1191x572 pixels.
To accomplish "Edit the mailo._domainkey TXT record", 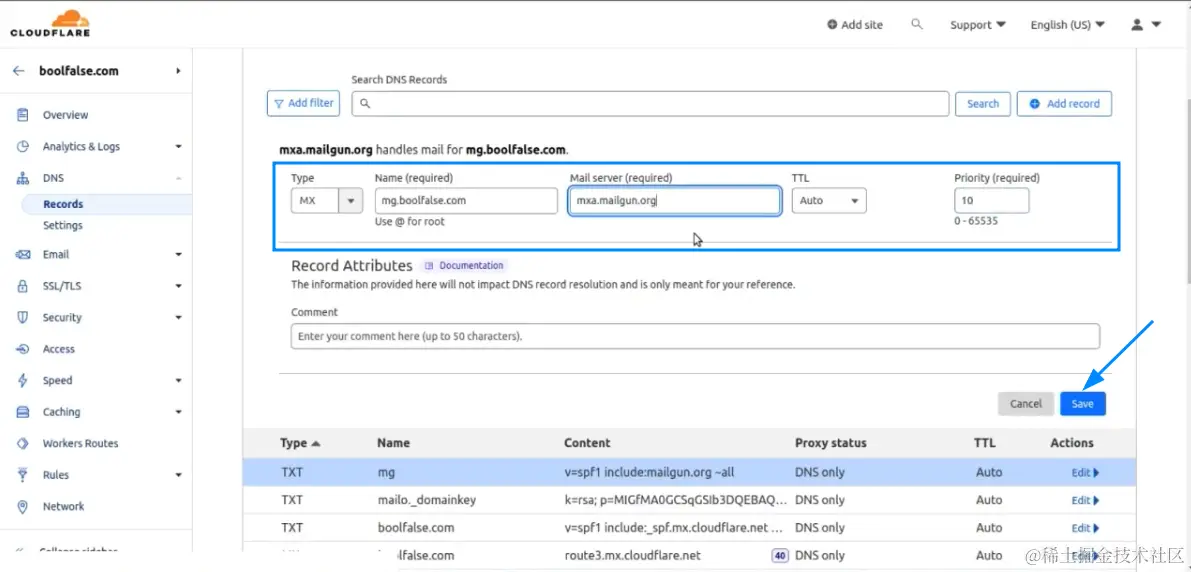I will 1085,501.
